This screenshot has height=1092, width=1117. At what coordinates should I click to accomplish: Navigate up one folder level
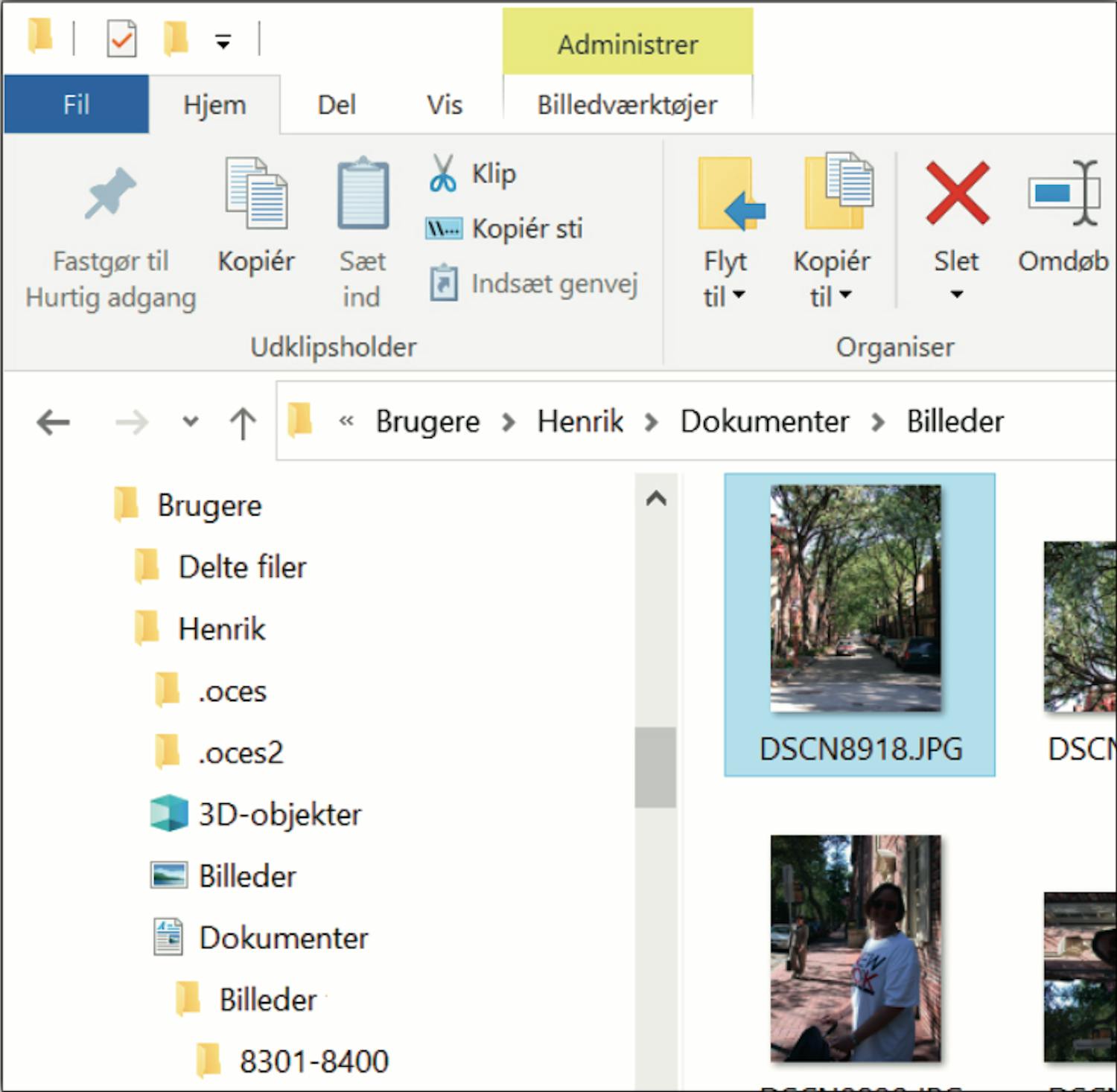(242, 422)
